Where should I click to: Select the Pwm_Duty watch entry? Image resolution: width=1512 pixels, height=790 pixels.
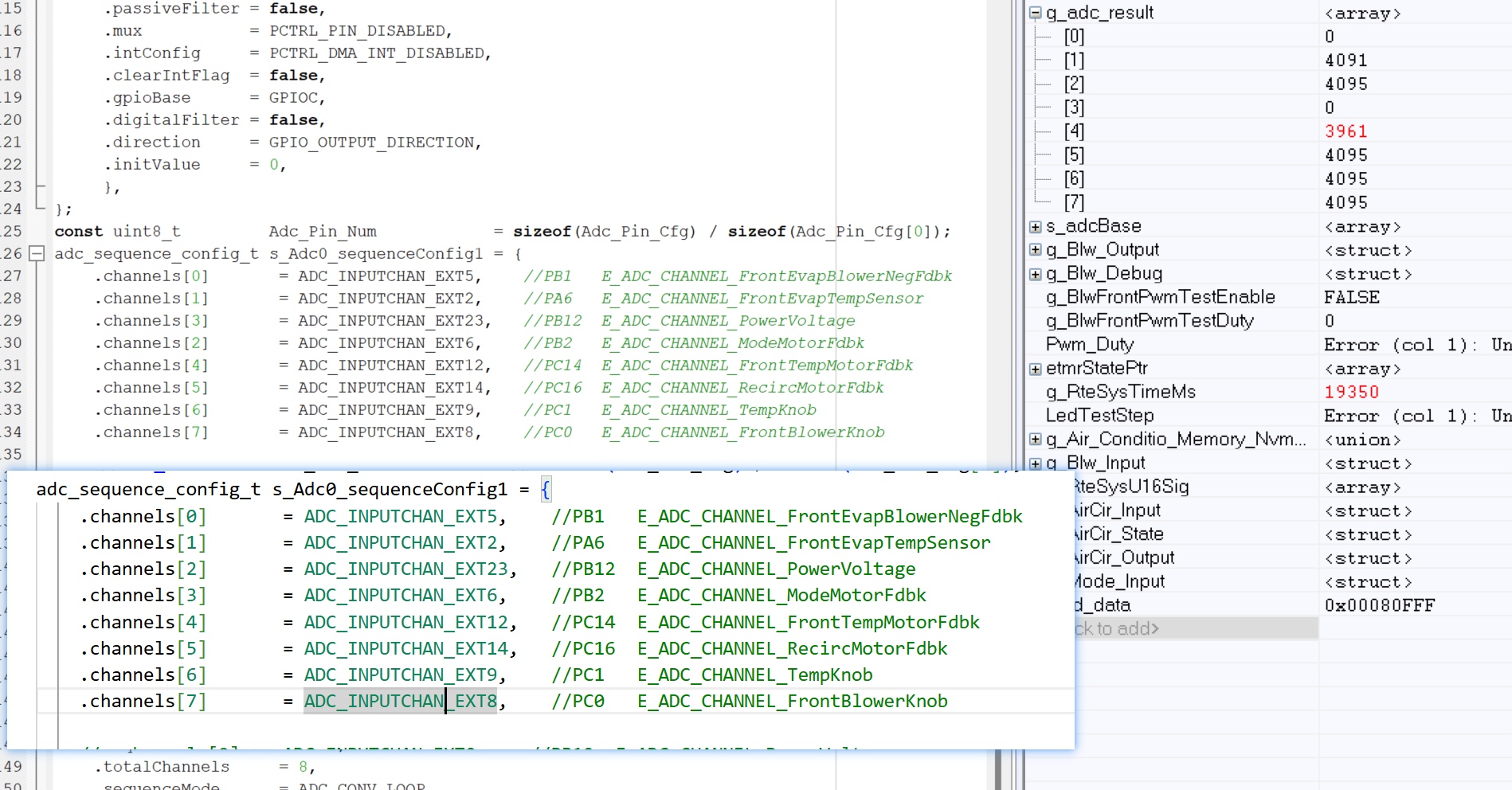click(1090, 345)
